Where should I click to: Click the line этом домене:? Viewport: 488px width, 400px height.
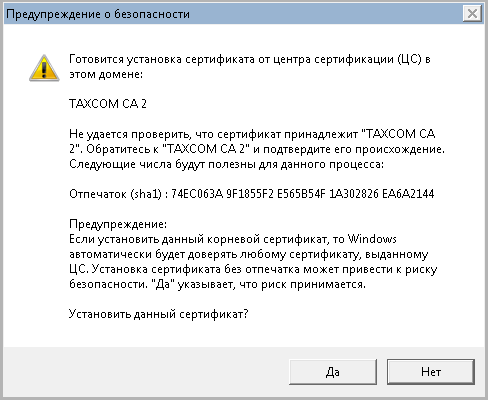click(106, 74)
